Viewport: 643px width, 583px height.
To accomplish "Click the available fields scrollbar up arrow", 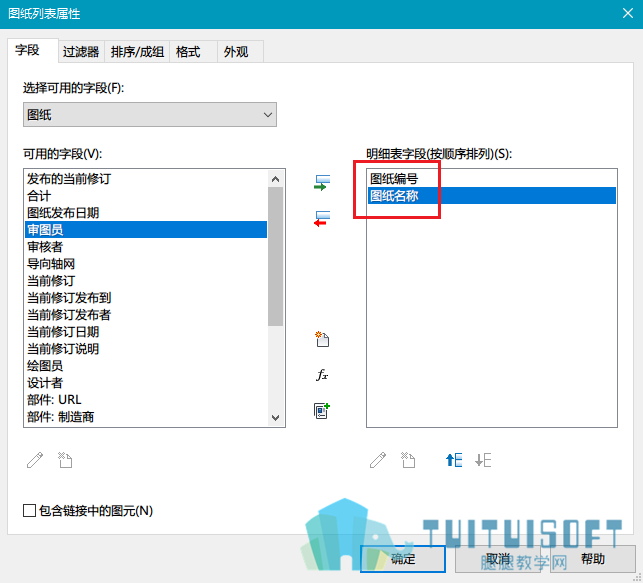I will 276,179.
